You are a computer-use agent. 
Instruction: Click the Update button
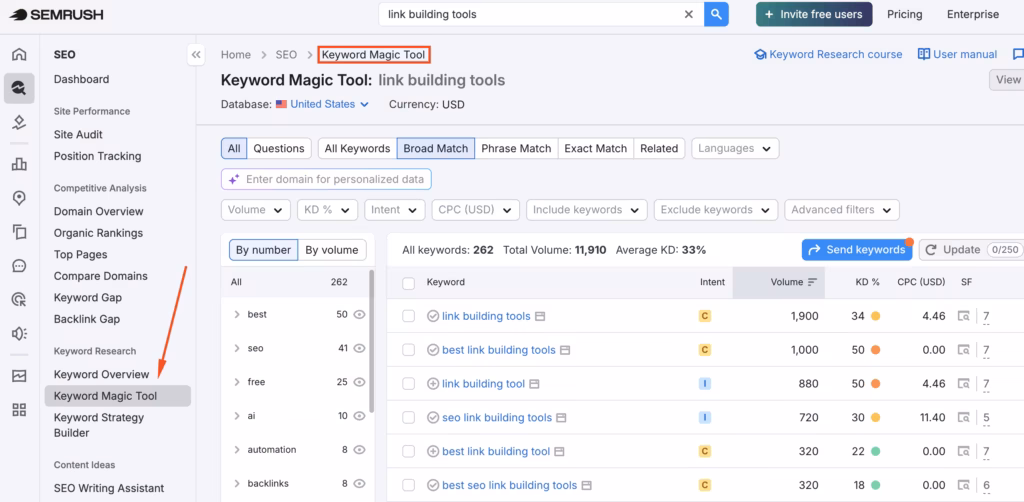971,249
